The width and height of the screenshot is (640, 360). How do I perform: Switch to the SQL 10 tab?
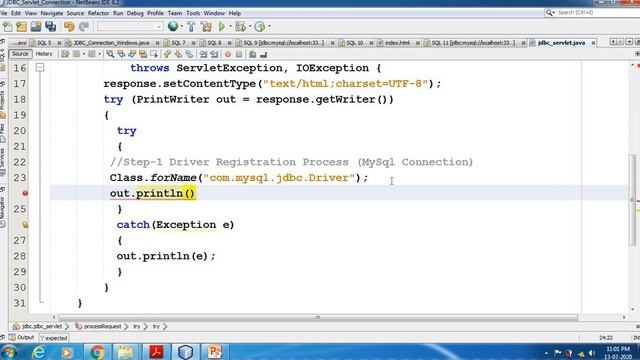(x=354, y=42)
